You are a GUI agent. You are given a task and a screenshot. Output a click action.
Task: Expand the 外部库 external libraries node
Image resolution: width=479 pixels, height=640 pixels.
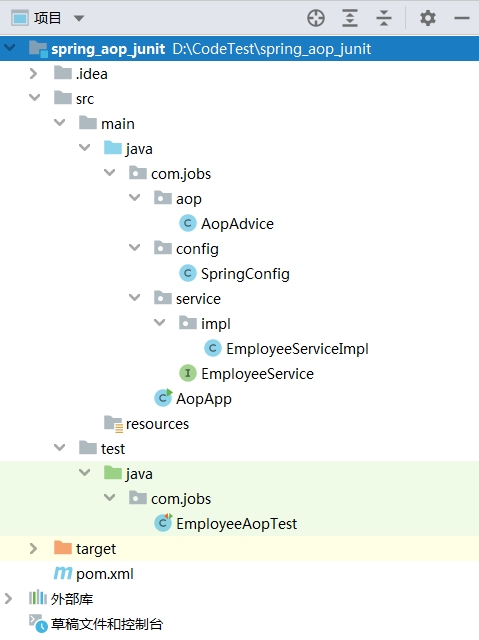8,598
